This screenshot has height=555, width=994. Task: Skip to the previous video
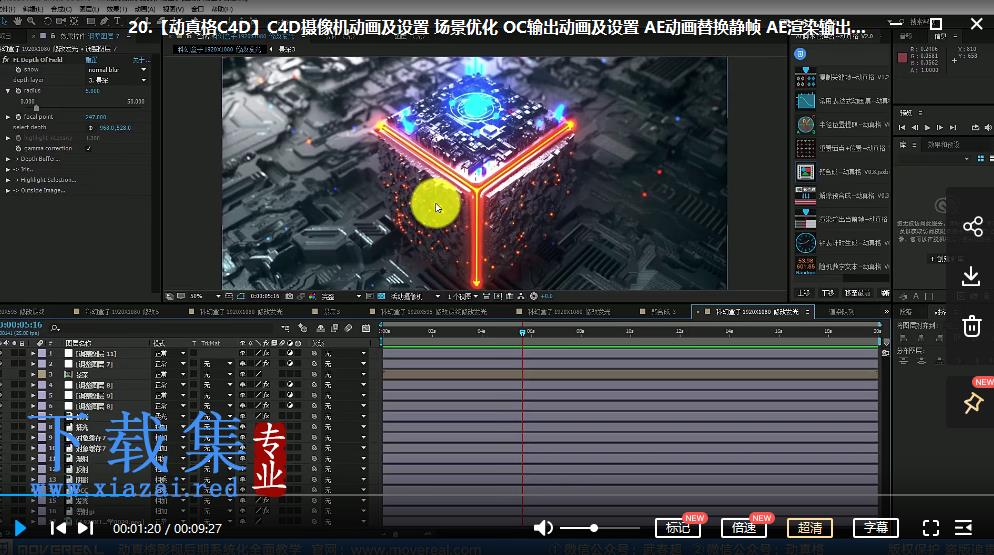coord(58,528)
